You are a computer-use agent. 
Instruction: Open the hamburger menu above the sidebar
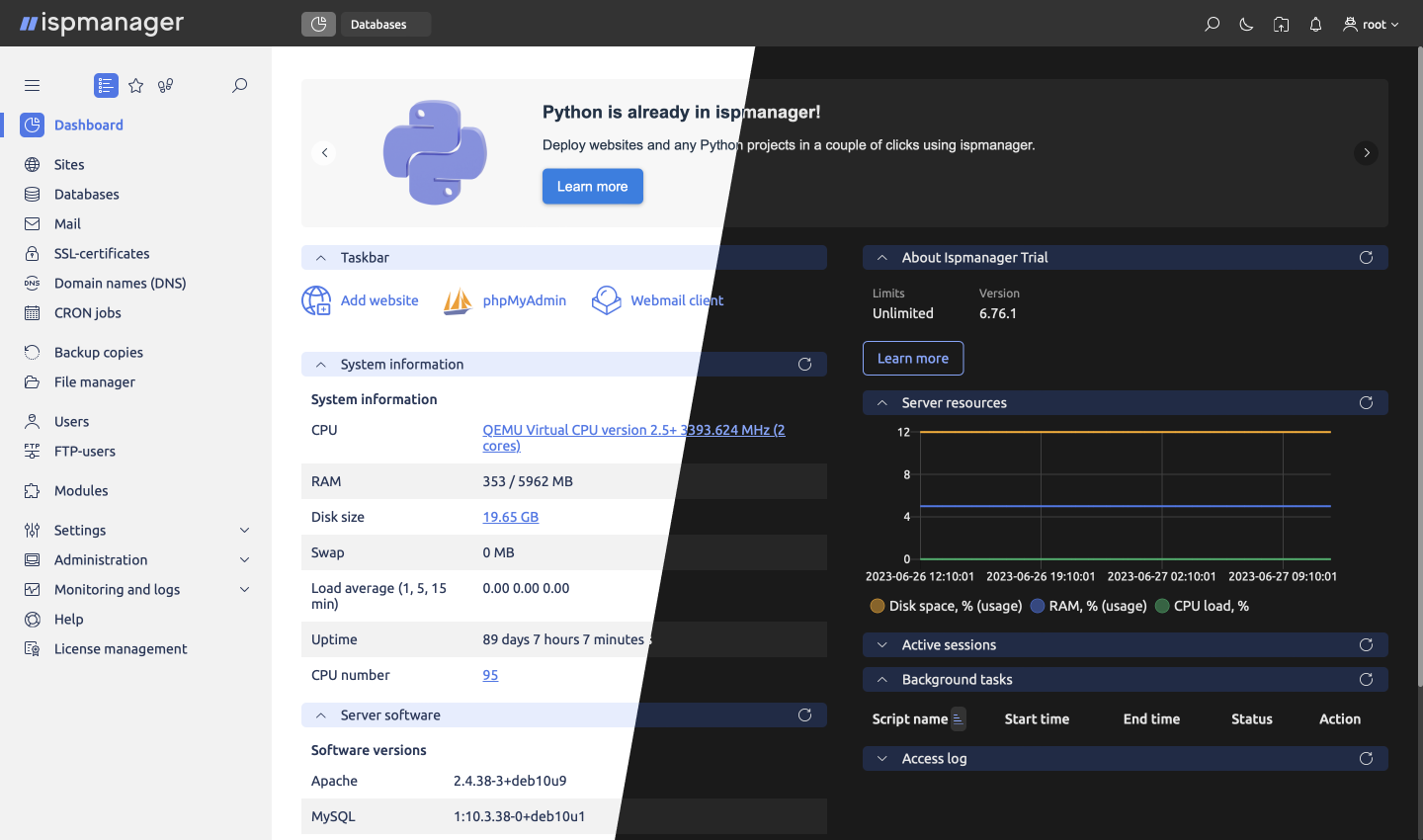[32, 85]
